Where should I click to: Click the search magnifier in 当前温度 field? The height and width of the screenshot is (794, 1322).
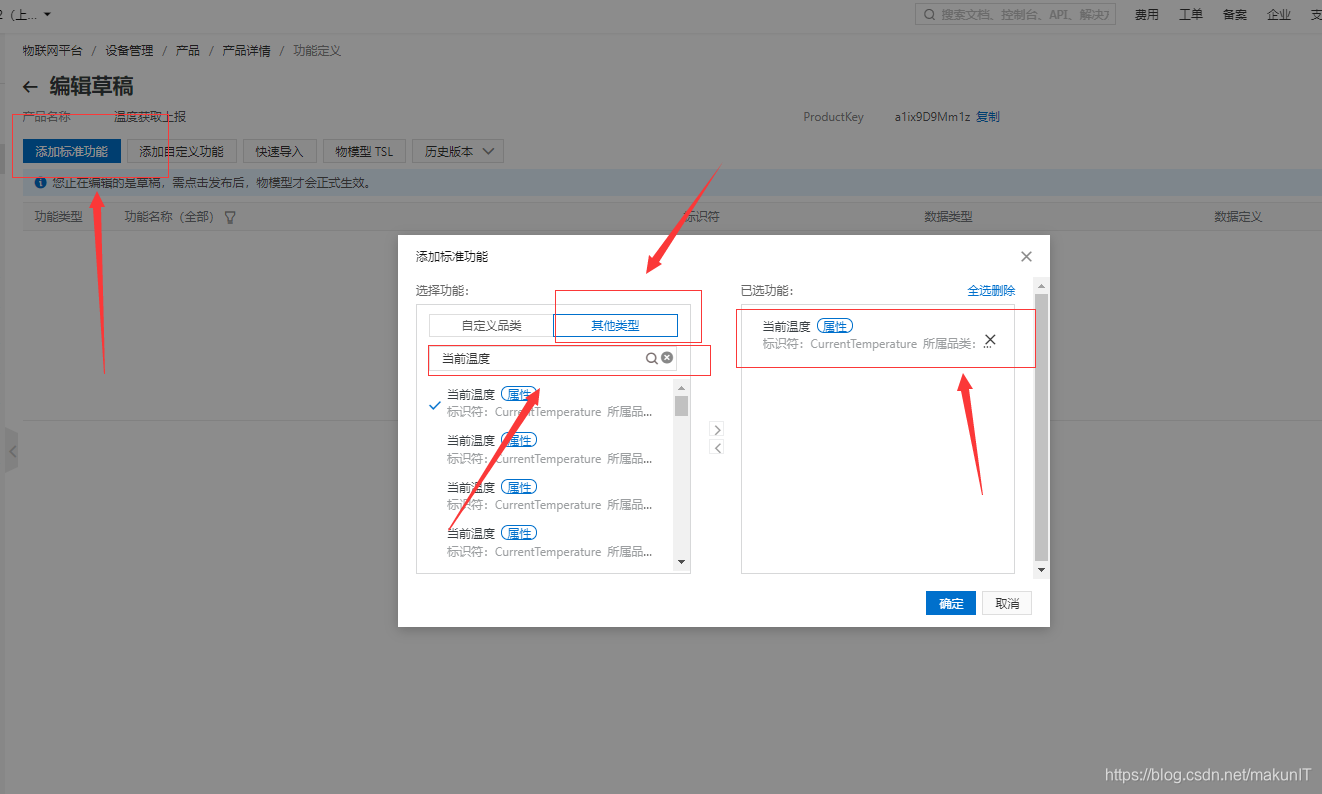(651, 358)
